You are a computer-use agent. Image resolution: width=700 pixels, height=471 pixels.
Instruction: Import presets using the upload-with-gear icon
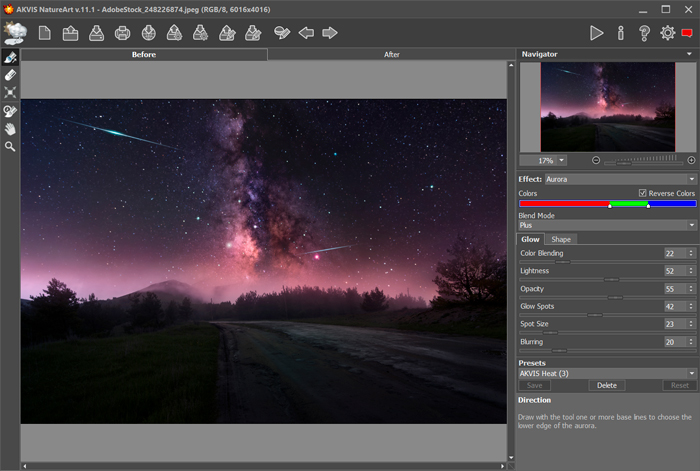tap(175, 33)
